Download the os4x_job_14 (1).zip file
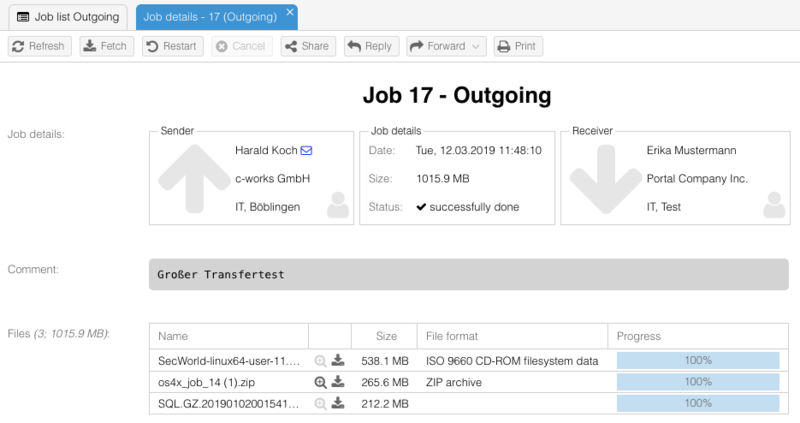800x423 pixels. pos(338,382)
